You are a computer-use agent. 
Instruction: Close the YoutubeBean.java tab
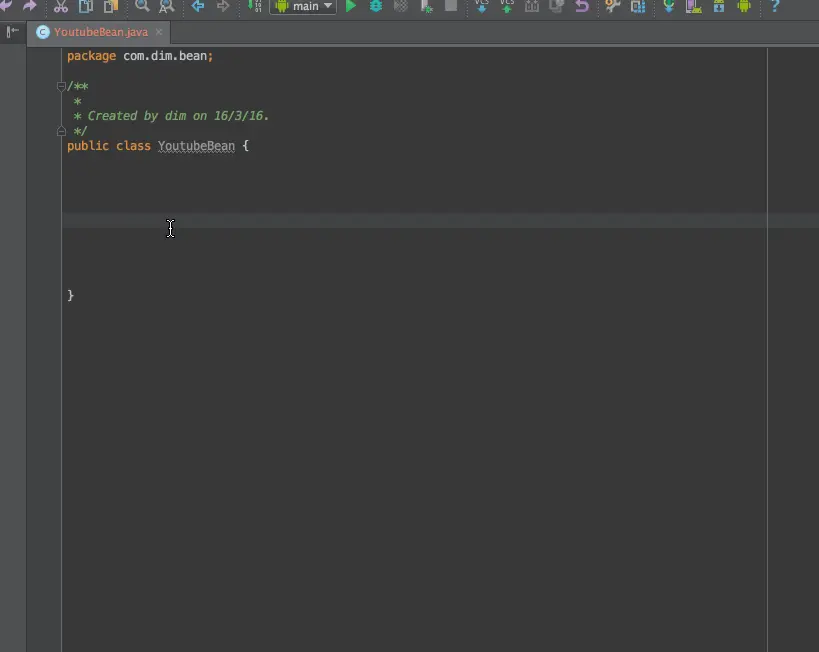pos(159,32)
